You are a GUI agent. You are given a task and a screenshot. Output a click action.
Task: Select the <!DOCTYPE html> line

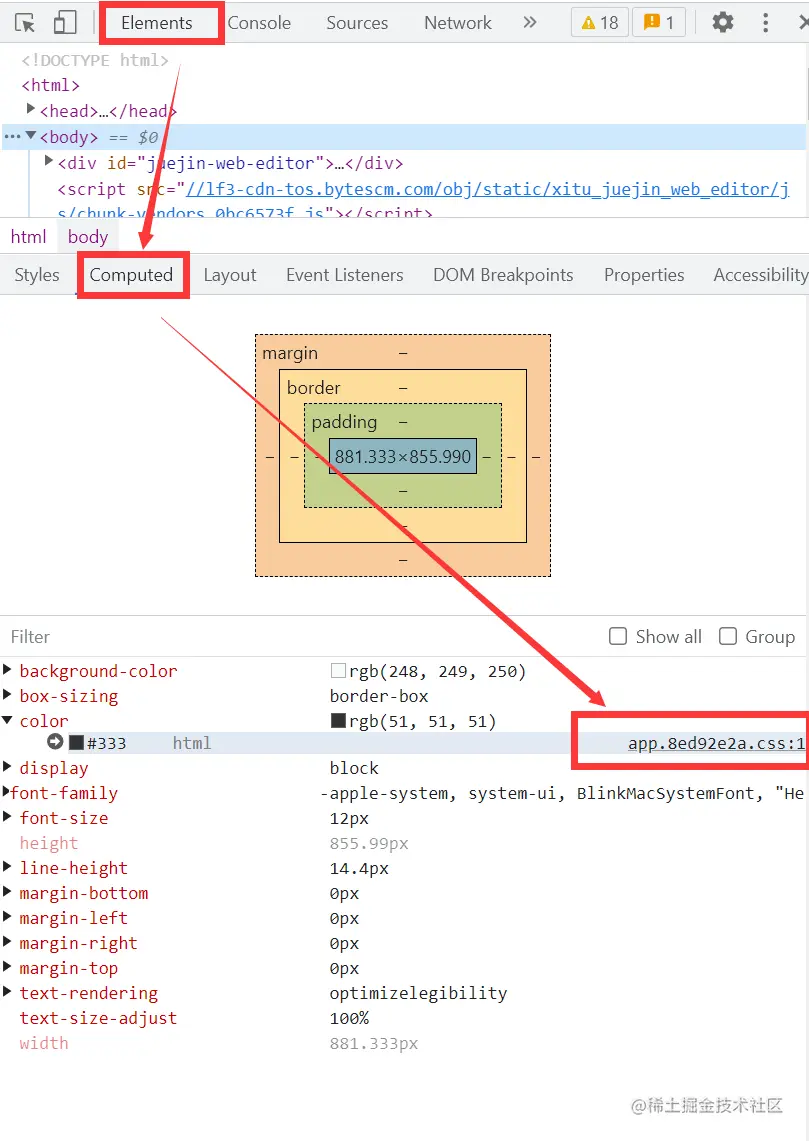click(x=95, y=60)
